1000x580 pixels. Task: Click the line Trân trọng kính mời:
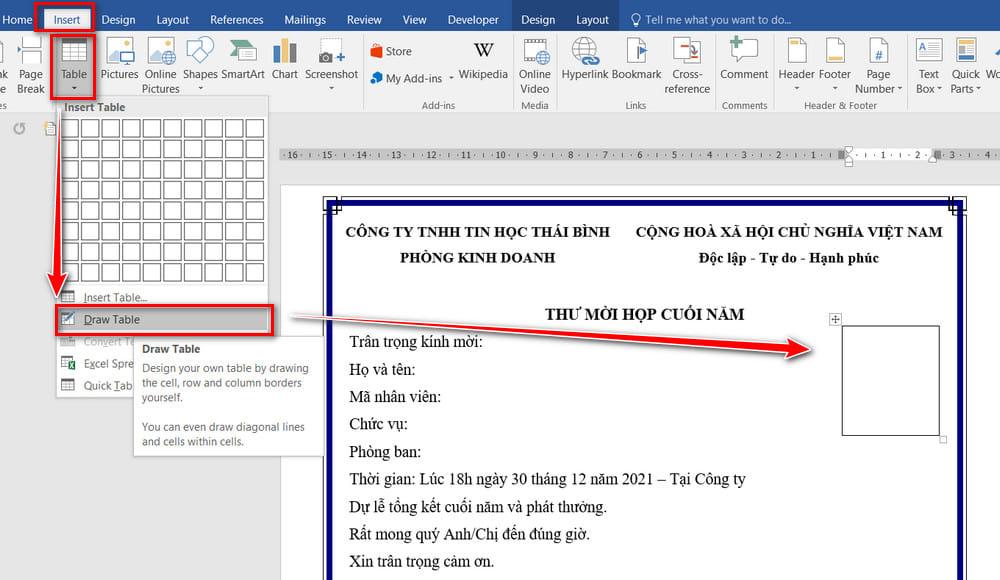[x=416, y=342]
